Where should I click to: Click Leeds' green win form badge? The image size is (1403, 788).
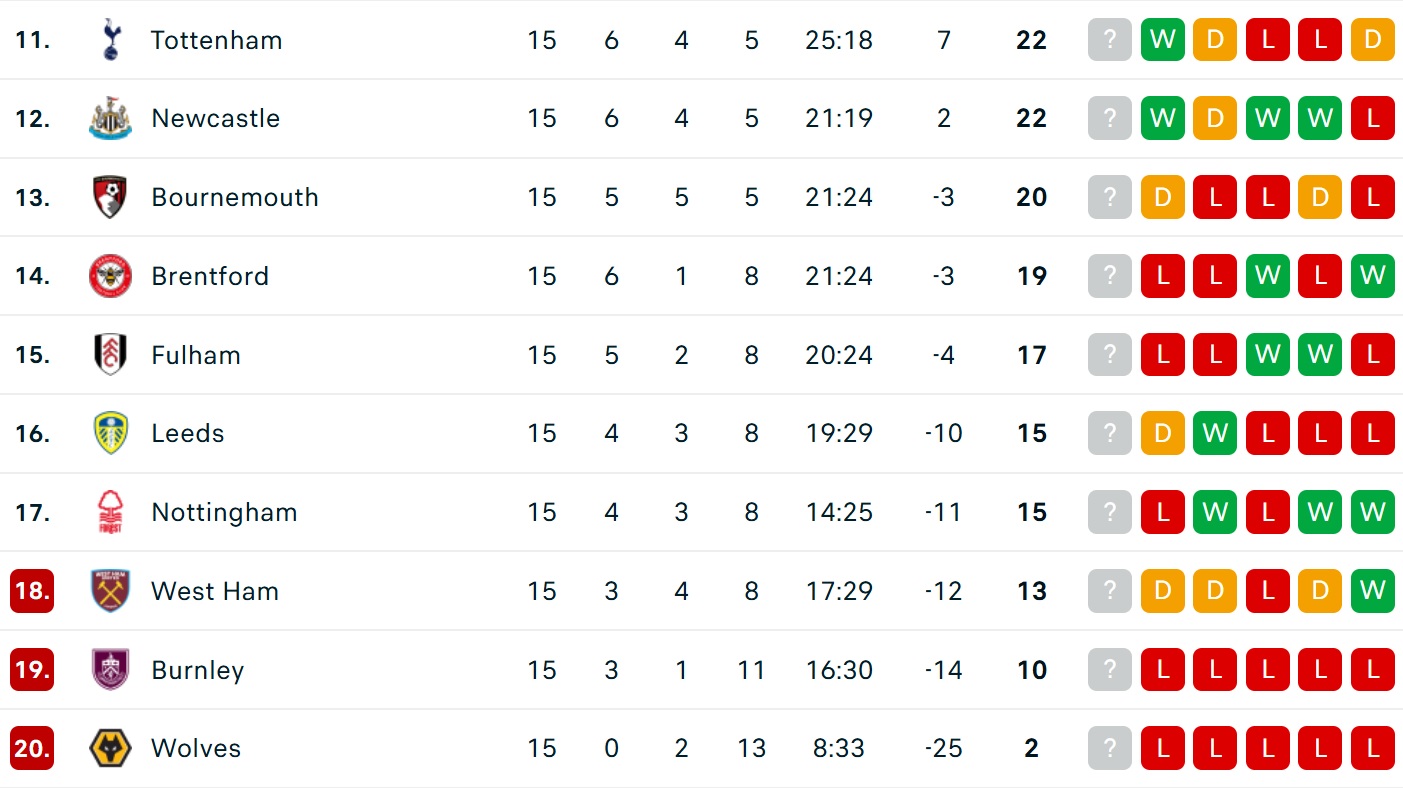pos(1215,433)
